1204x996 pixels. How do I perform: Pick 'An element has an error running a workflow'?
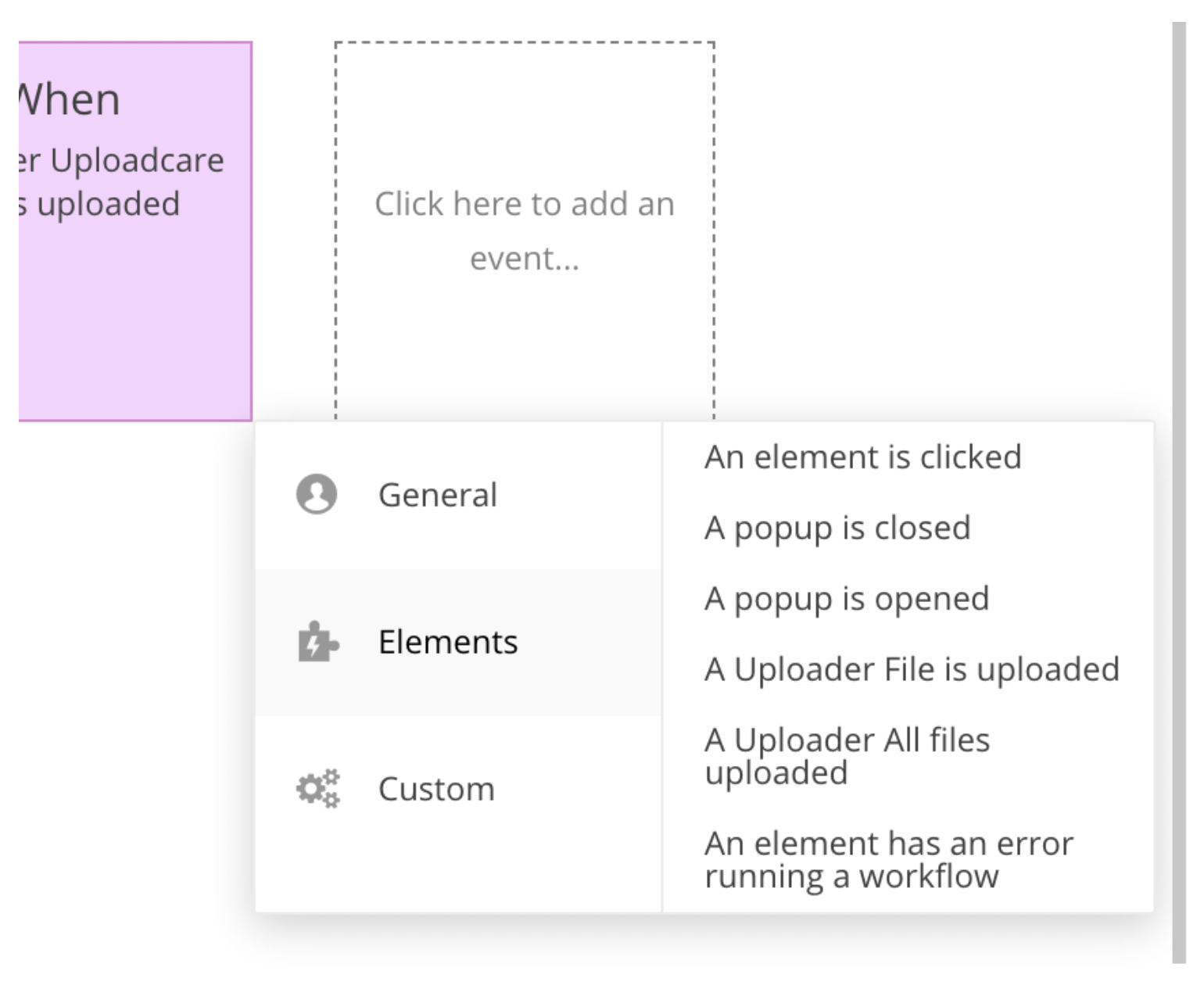click(889, 860)
